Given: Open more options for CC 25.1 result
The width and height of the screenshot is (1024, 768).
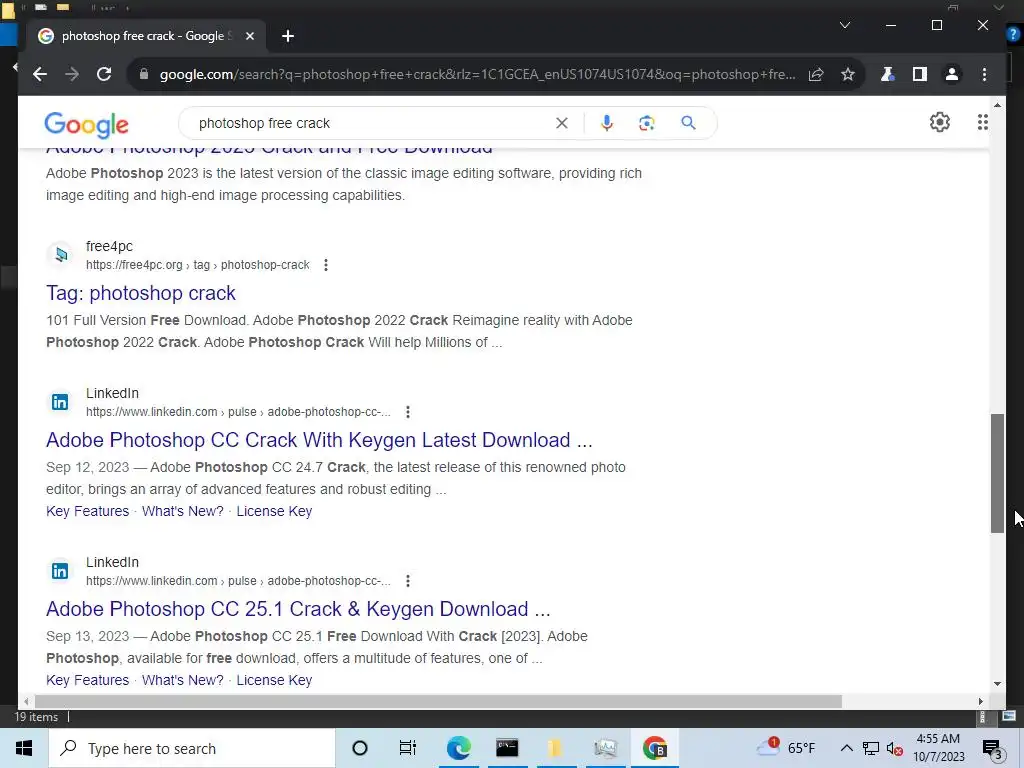Looking at the screenshot, I should [408, 581].
